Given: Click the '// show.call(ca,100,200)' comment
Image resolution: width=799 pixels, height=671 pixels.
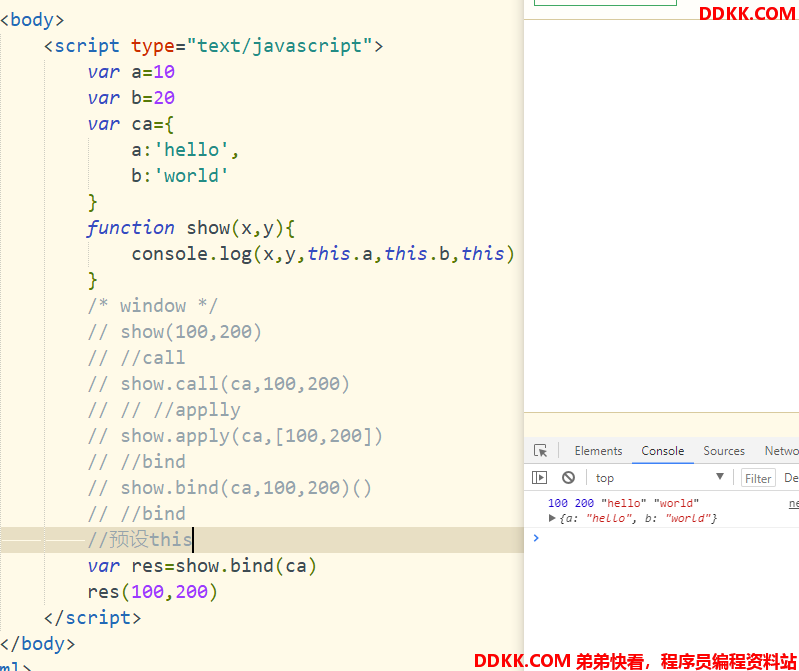Looking at the screenshot, I should tap(219, 384).
